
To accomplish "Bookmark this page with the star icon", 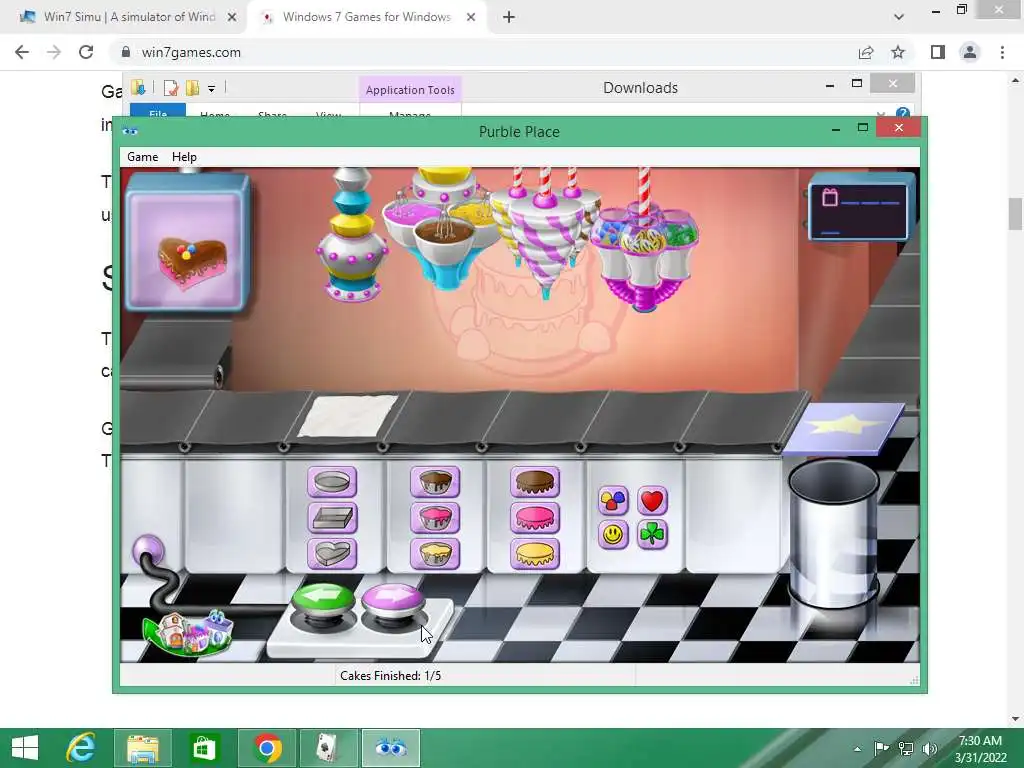I will pyautogui.click(x=898, y=52).
